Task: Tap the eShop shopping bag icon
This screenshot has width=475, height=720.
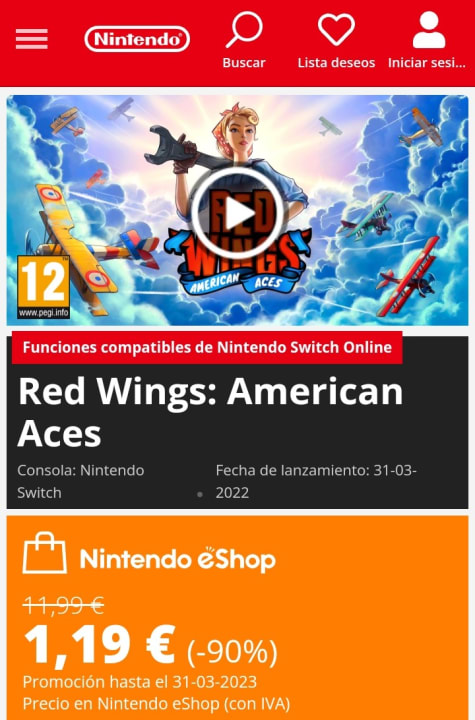Action: click(45, 553)
